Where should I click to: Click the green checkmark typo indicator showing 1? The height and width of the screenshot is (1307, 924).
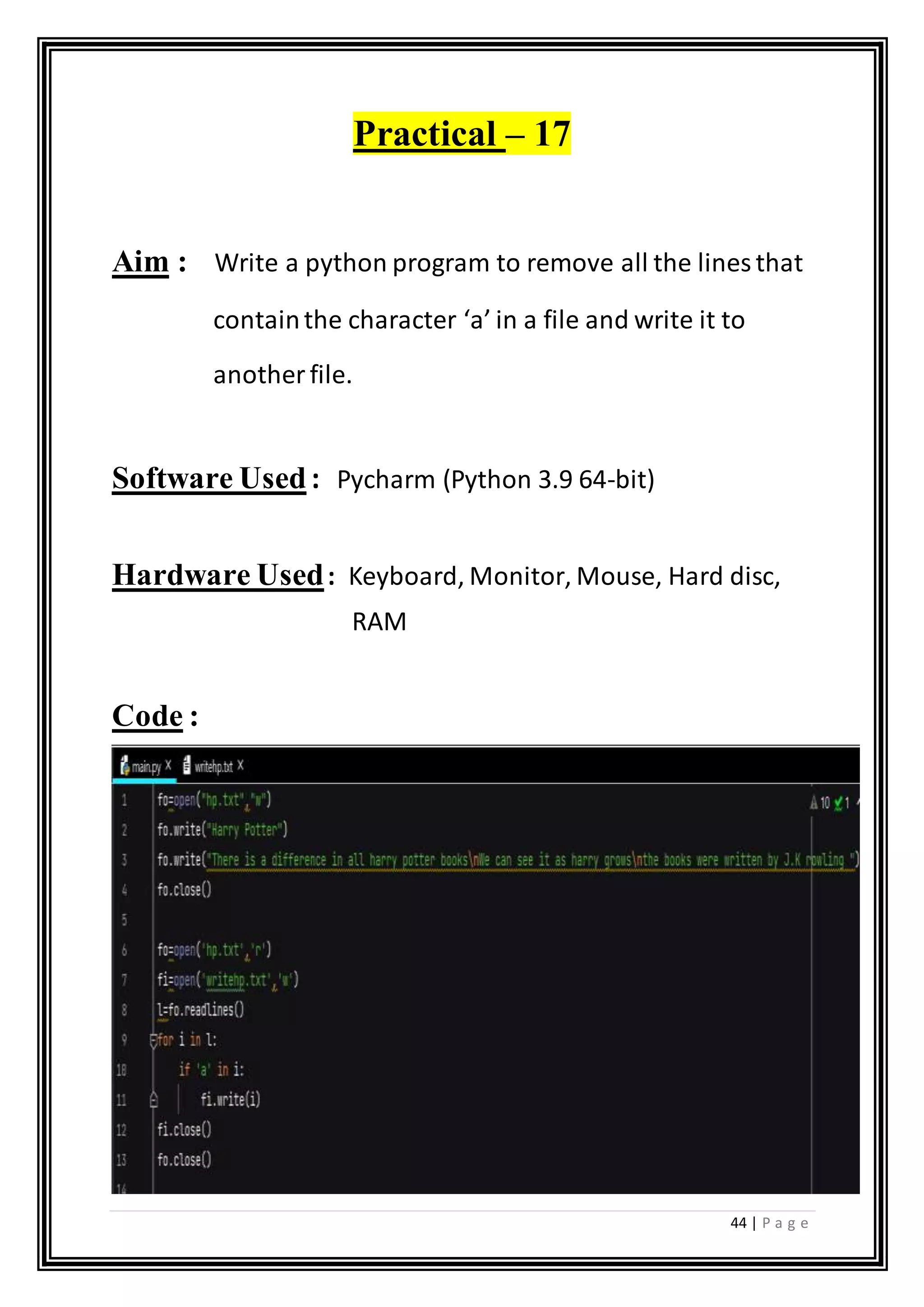point(841,803)
